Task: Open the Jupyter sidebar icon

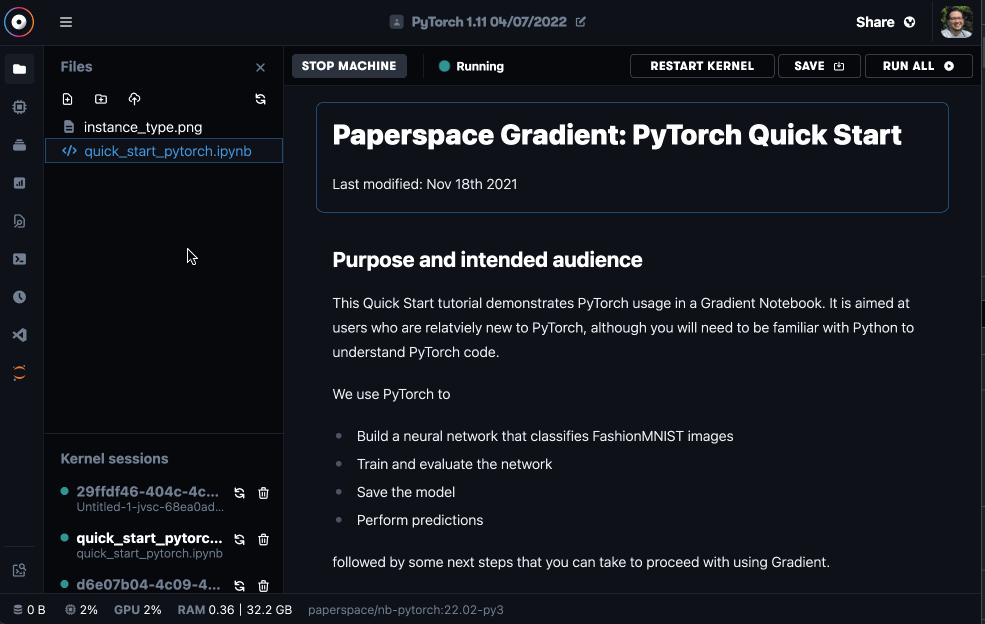Action: pyautogui.click(x=19, y=373)
